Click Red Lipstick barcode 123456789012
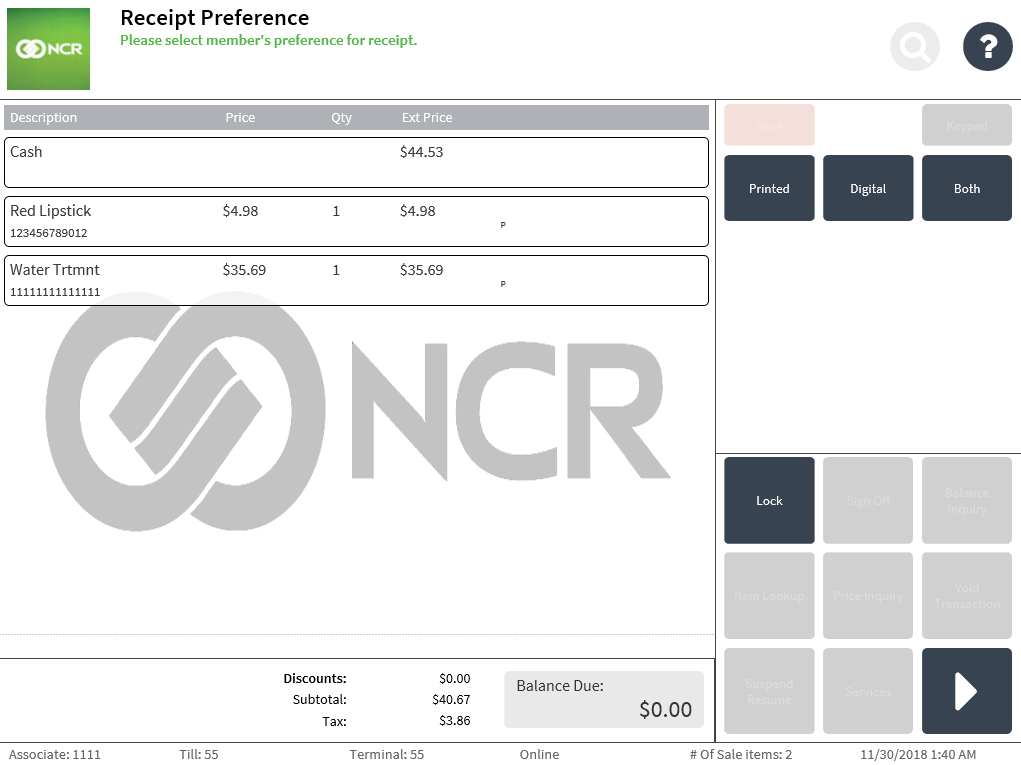Viewport: 1021px width, 765px height. tap(49, 233)
